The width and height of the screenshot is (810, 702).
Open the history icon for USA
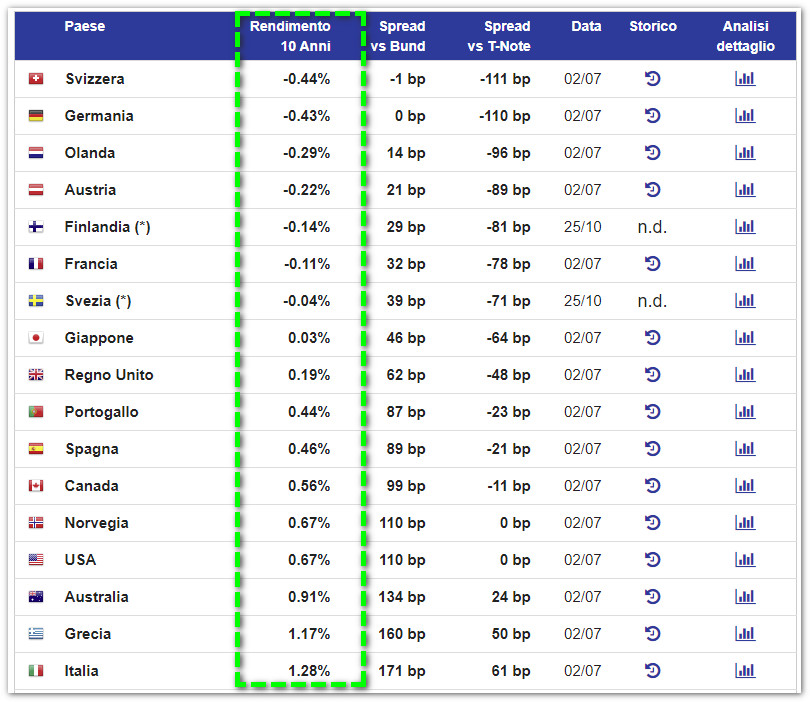[652, 559]
